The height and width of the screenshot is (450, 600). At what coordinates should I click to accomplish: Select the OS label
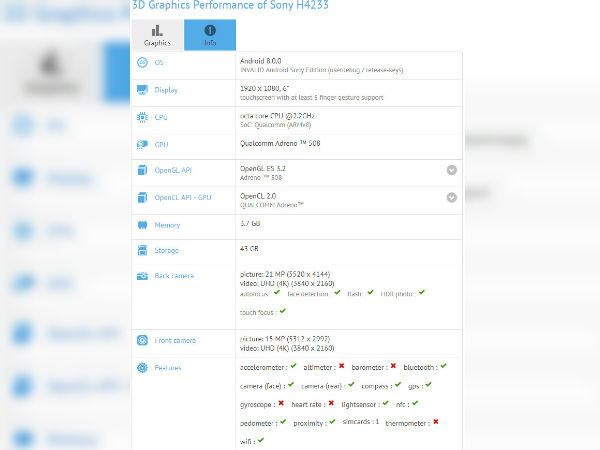click(159, 62)
